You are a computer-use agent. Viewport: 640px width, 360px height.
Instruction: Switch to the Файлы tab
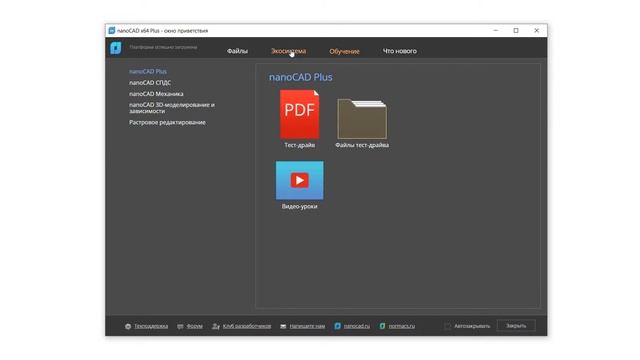(x=237, y=51)
